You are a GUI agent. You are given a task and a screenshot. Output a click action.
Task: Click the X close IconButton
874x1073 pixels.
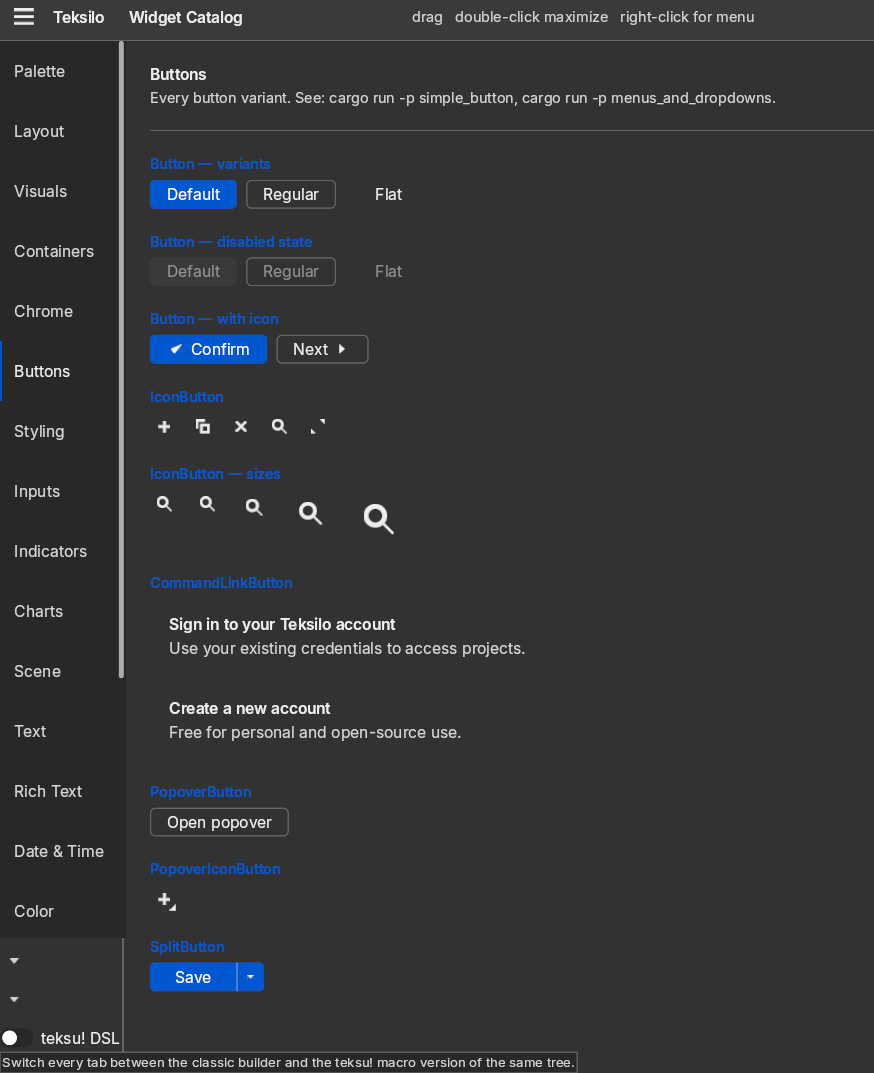point(241,427)
